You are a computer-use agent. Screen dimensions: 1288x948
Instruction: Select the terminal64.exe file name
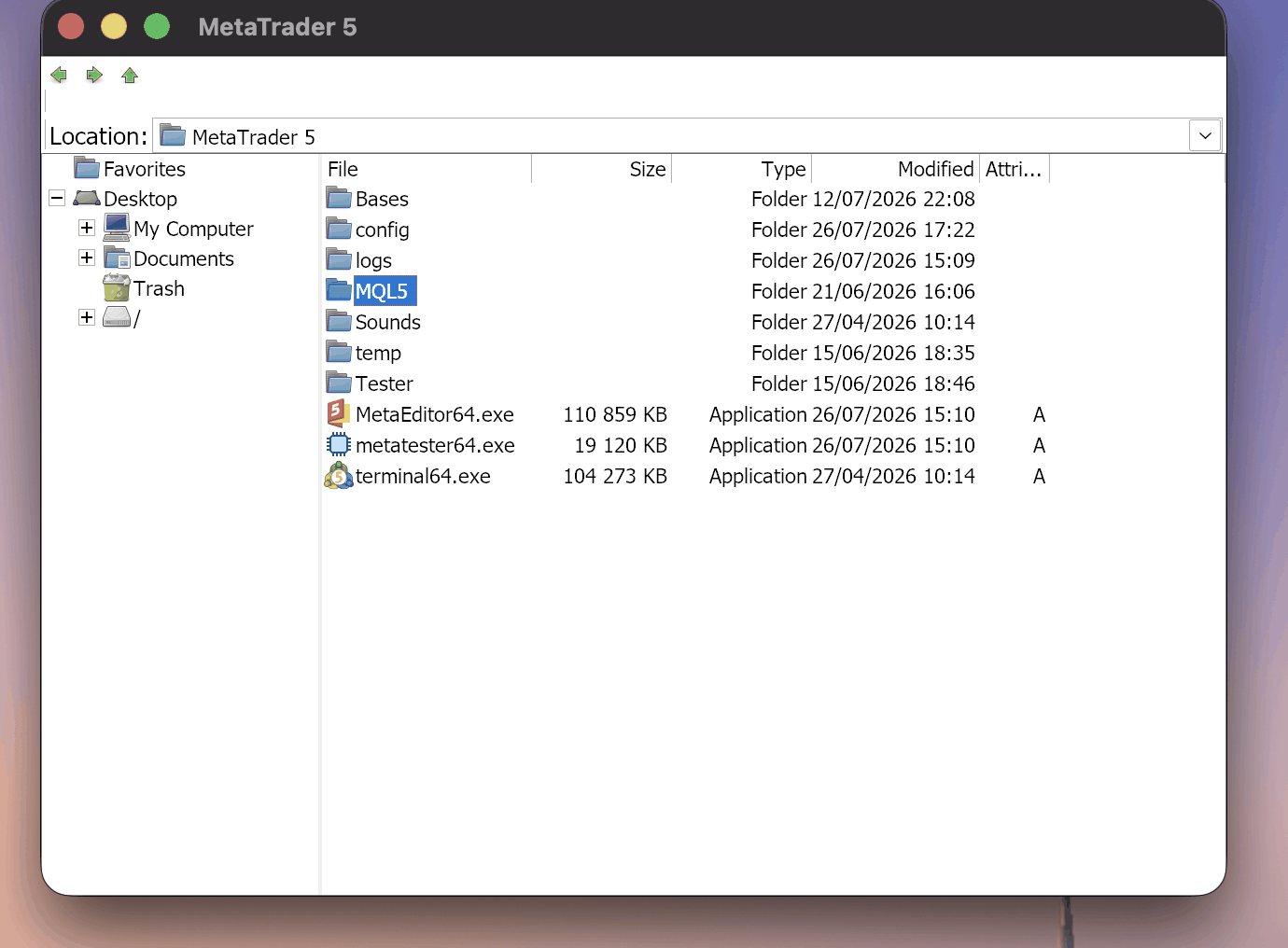click(x=423, y=476)
